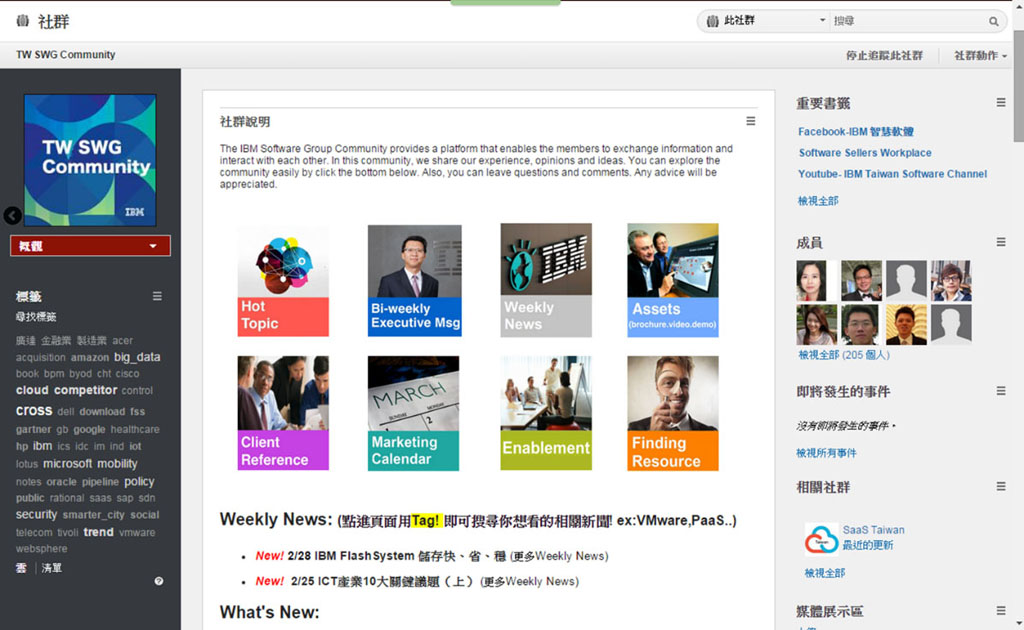
Task: Open the 媒體展示區 widget menu icon
Action: (1000, 610)
